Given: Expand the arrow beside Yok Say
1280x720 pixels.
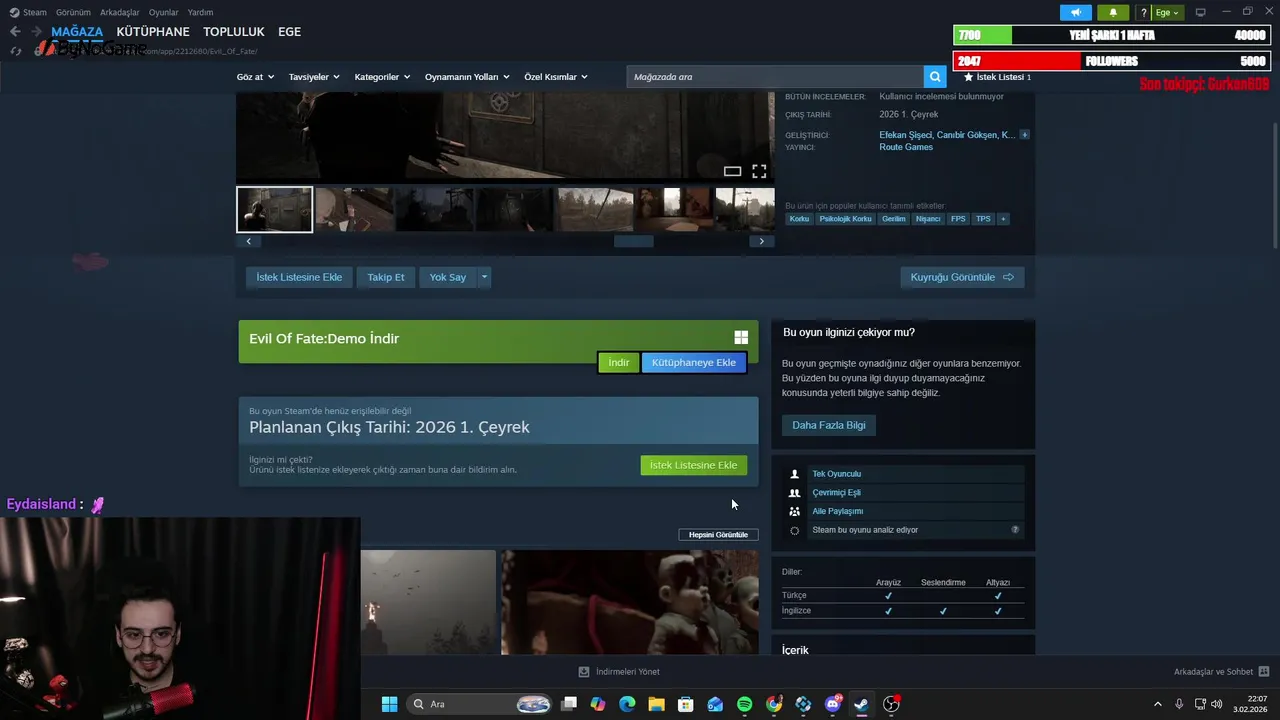Looking at the screenshot, I should pos(484,277).
